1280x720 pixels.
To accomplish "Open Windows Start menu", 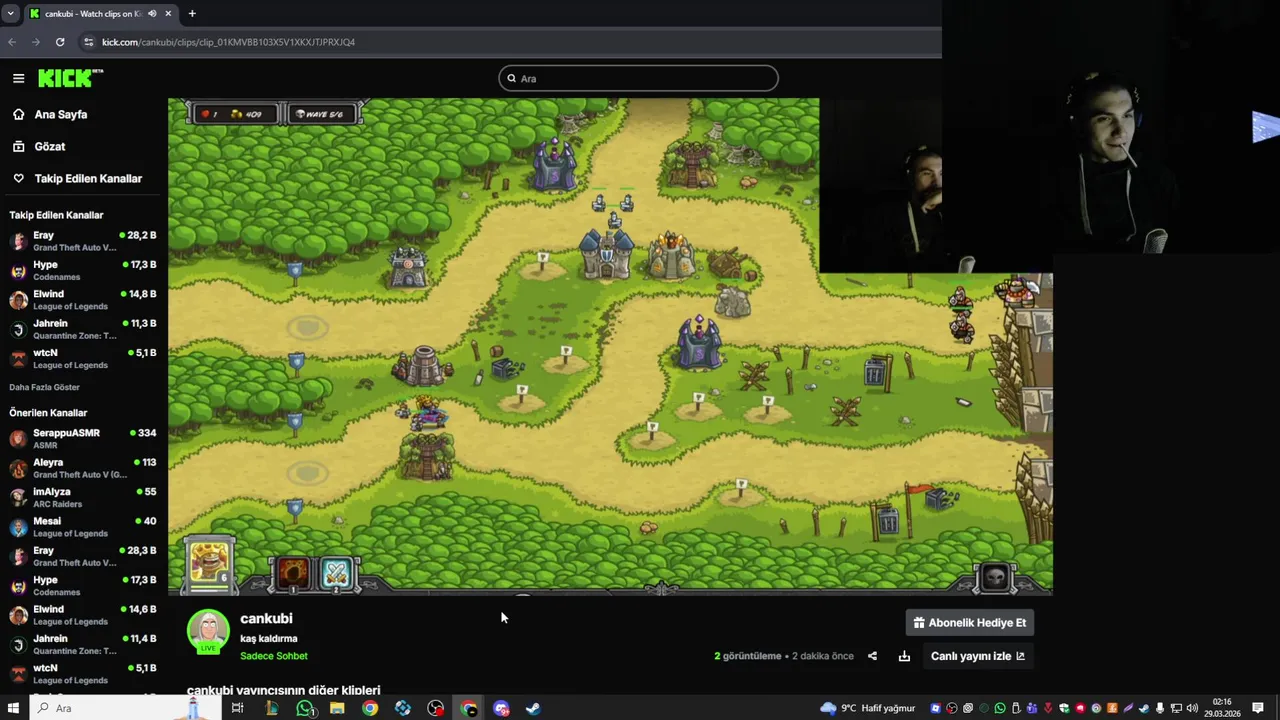I will point(13,708).
